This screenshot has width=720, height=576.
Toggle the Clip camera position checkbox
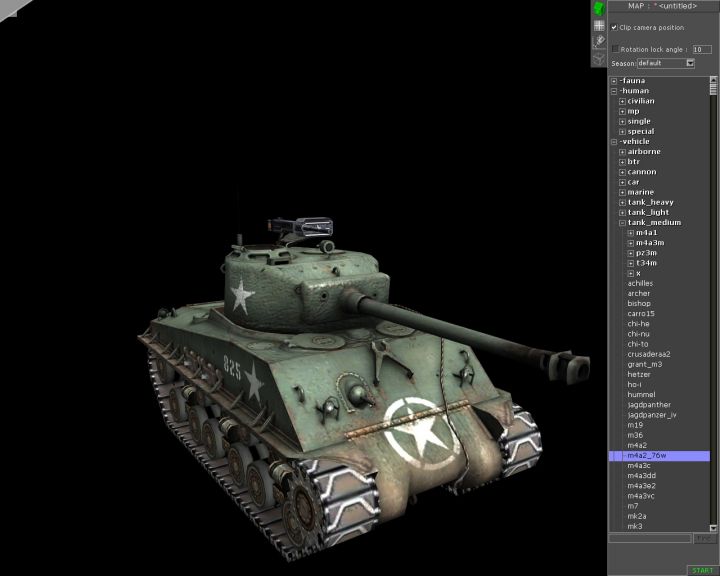click(615, 28)
